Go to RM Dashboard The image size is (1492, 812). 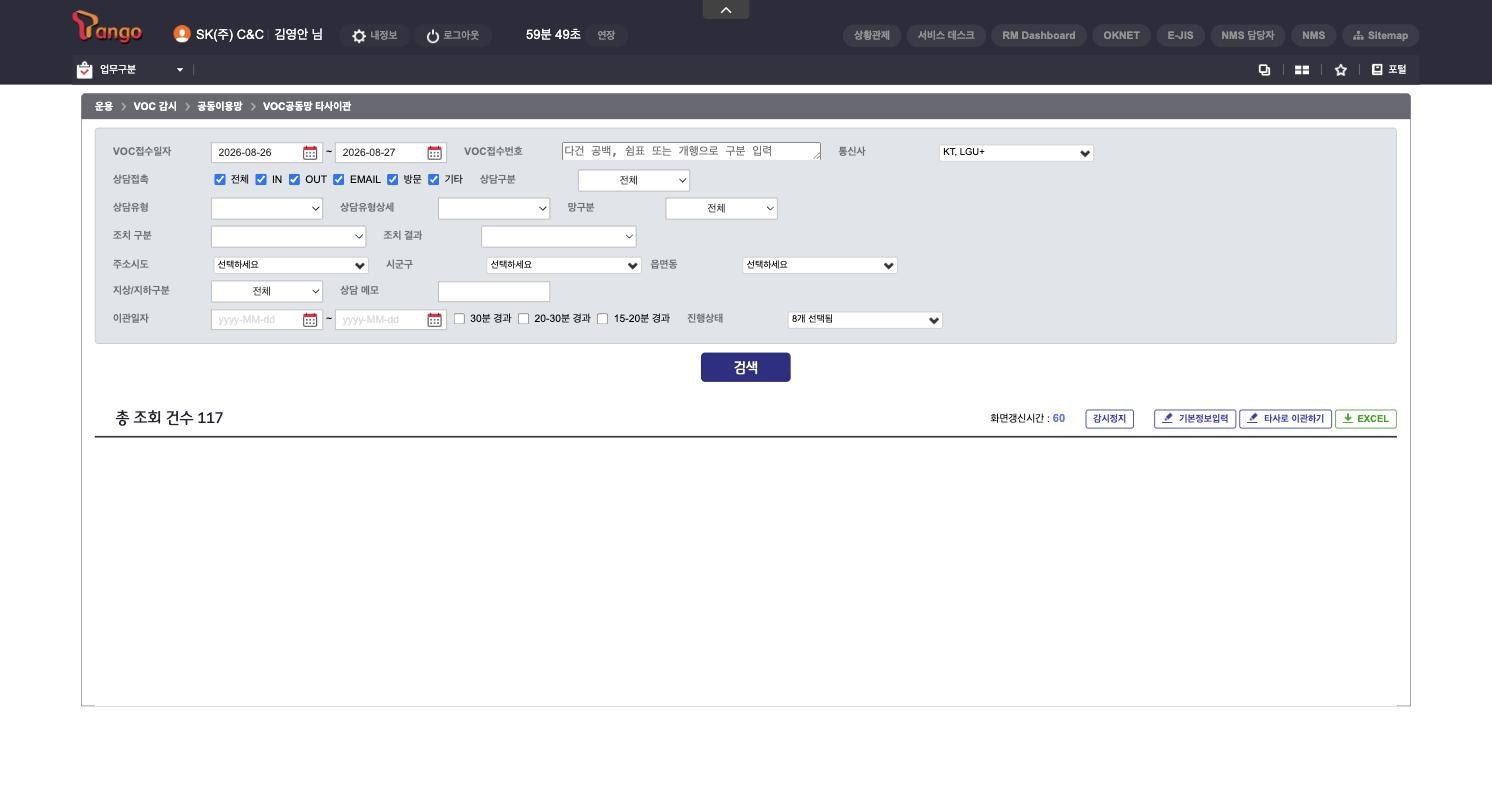(x=1039, y=35)
